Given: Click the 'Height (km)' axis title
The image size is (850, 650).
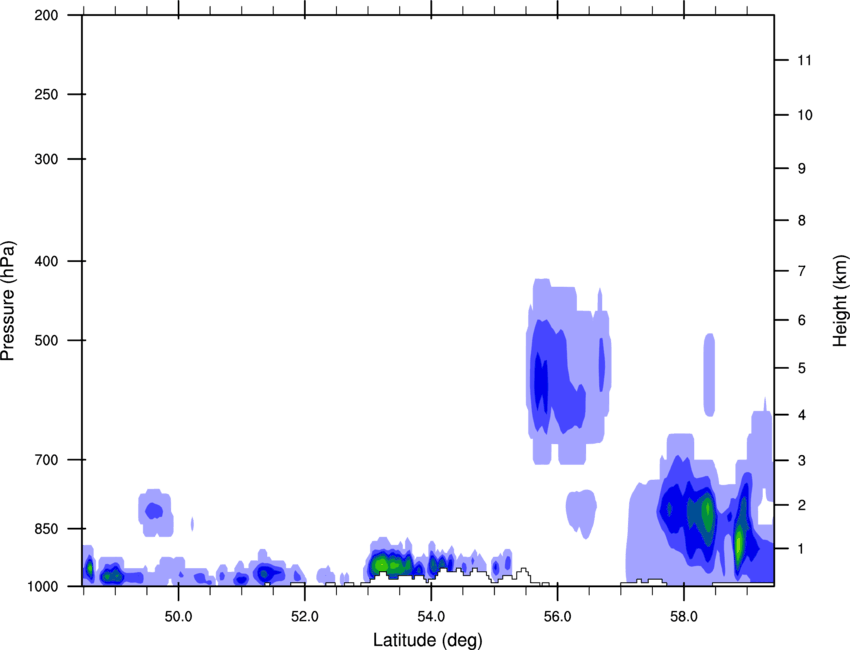Looking at the screenshot, I should coord(840,301).
